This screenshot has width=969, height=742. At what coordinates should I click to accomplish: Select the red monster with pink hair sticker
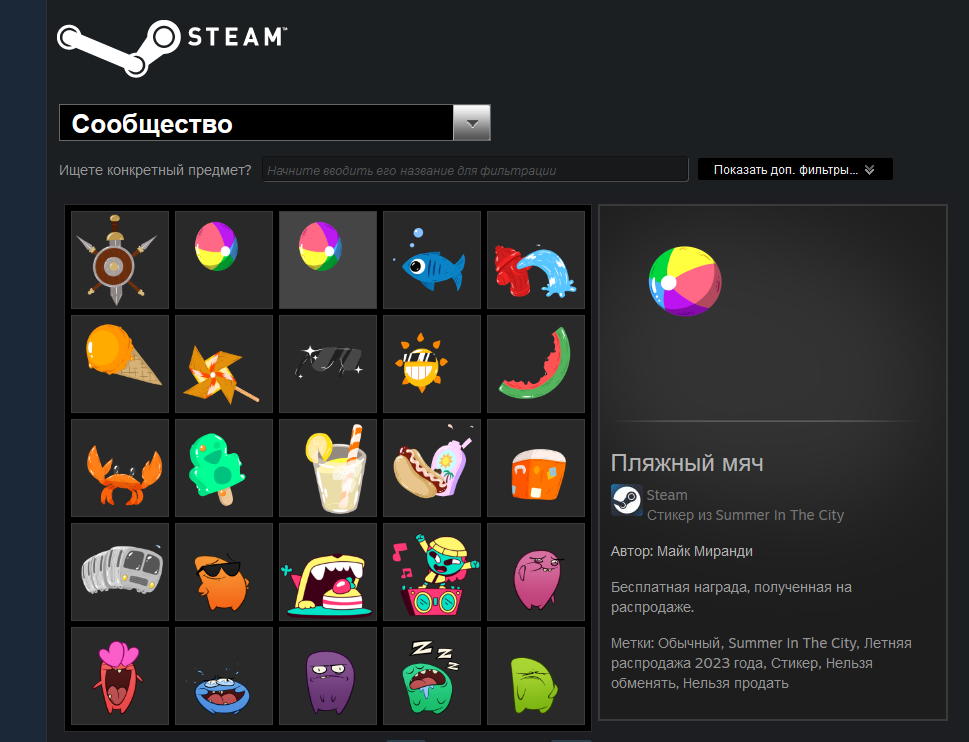click(120, 676)
